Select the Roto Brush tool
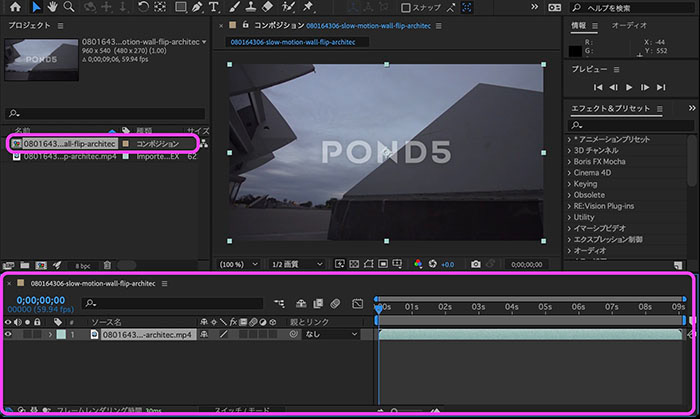The image size is (700, 419). tap(288, 7)
